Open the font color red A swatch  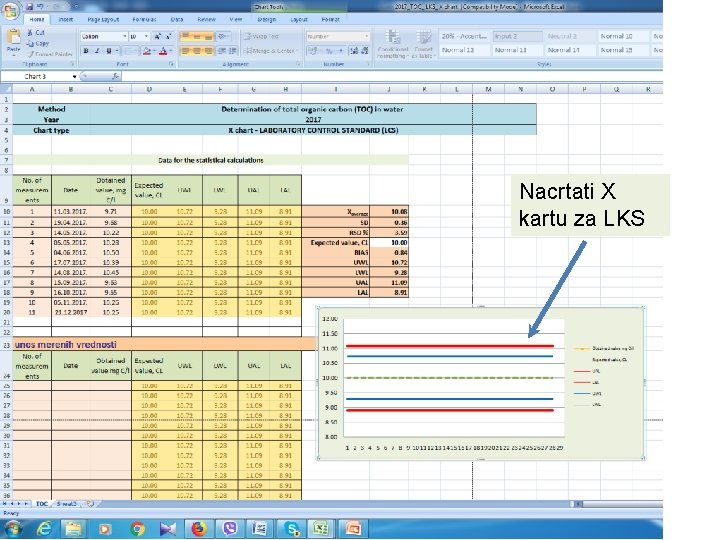[163, 51]
